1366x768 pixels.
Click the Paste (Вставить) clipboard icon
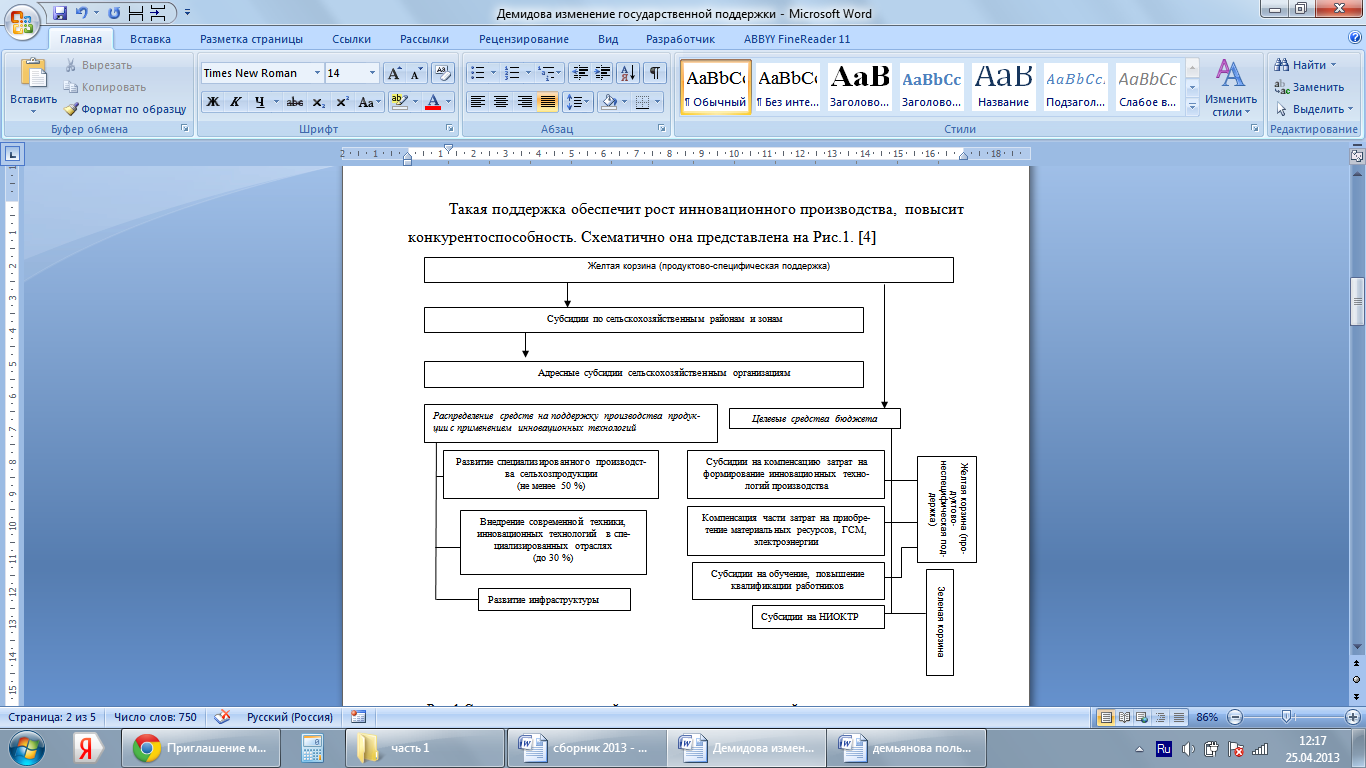point(34,75)
